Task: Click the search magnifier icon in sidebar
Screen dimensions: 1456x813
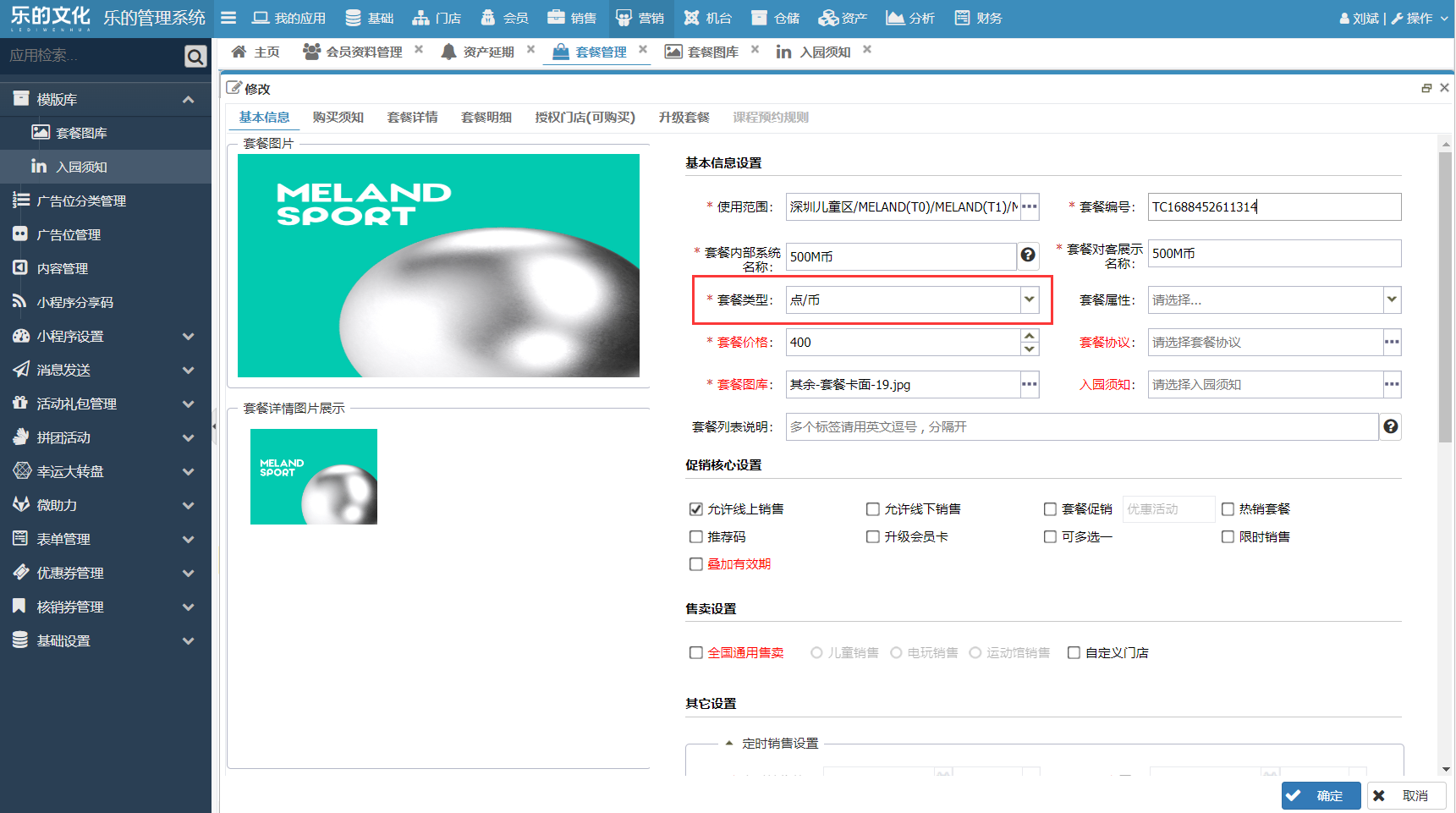Action: tap(195, 56)
